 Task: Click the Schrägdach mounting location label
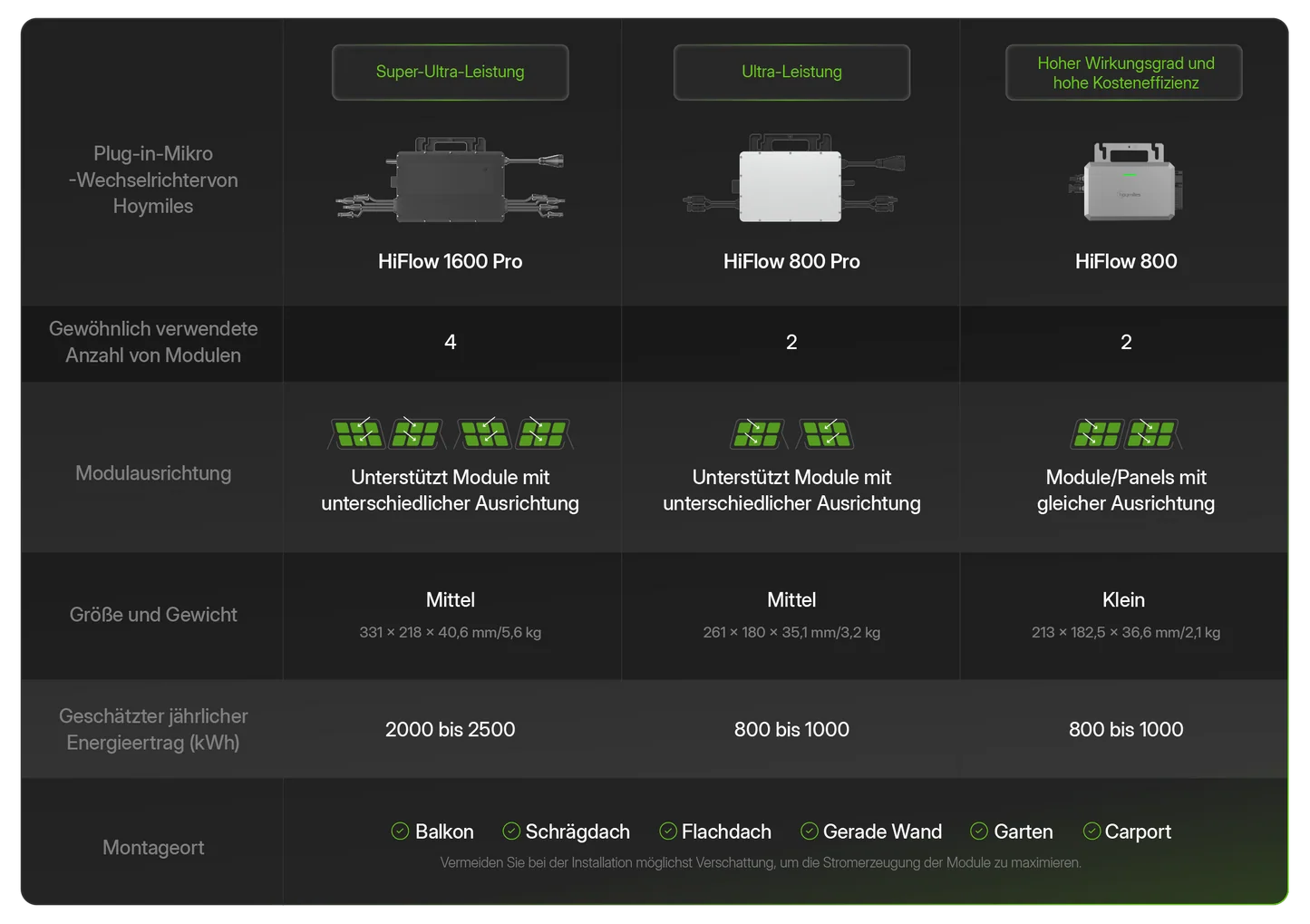tap(577, 832)
